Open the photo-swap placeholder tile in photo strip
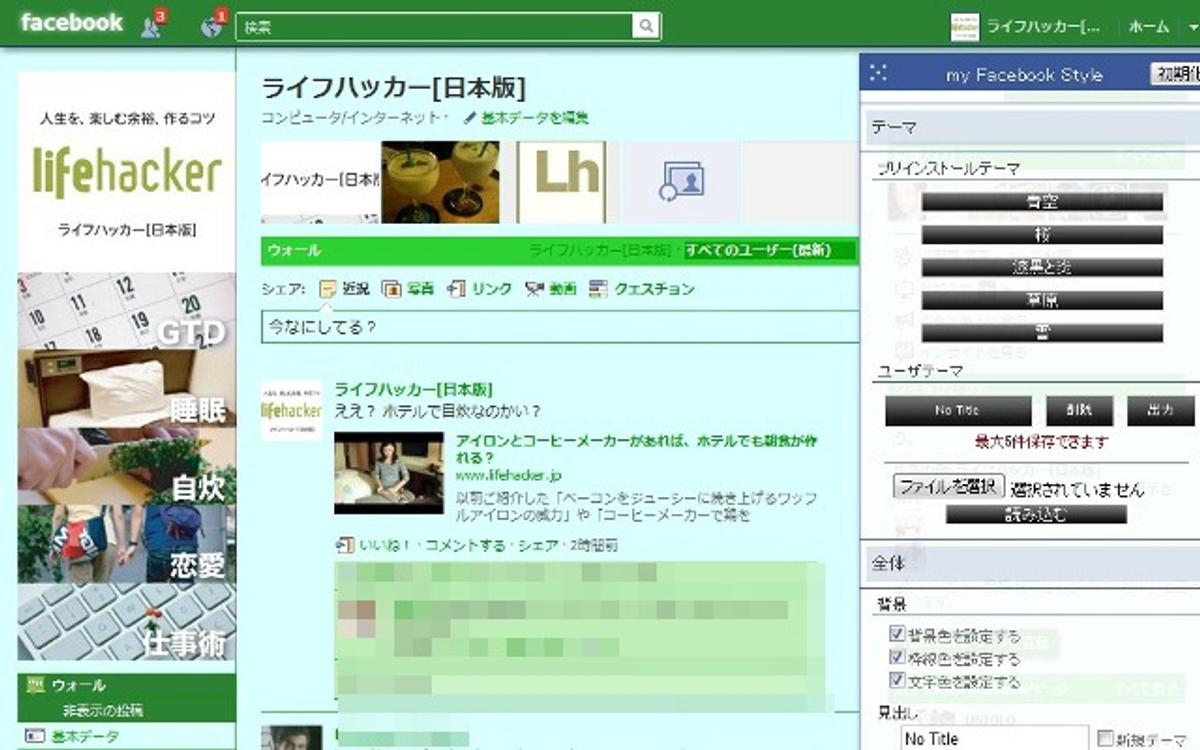 682,182
